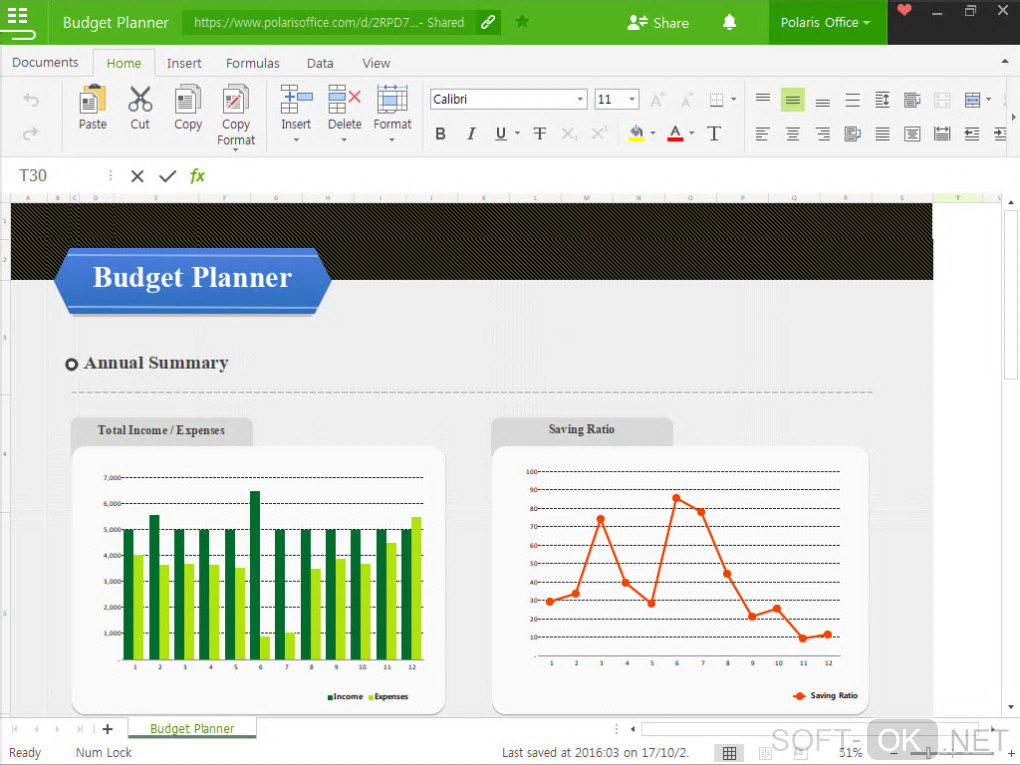The height and width of the screenshot is (765, 1020).
Task: Center text horizontally
Action: (792, 134)
